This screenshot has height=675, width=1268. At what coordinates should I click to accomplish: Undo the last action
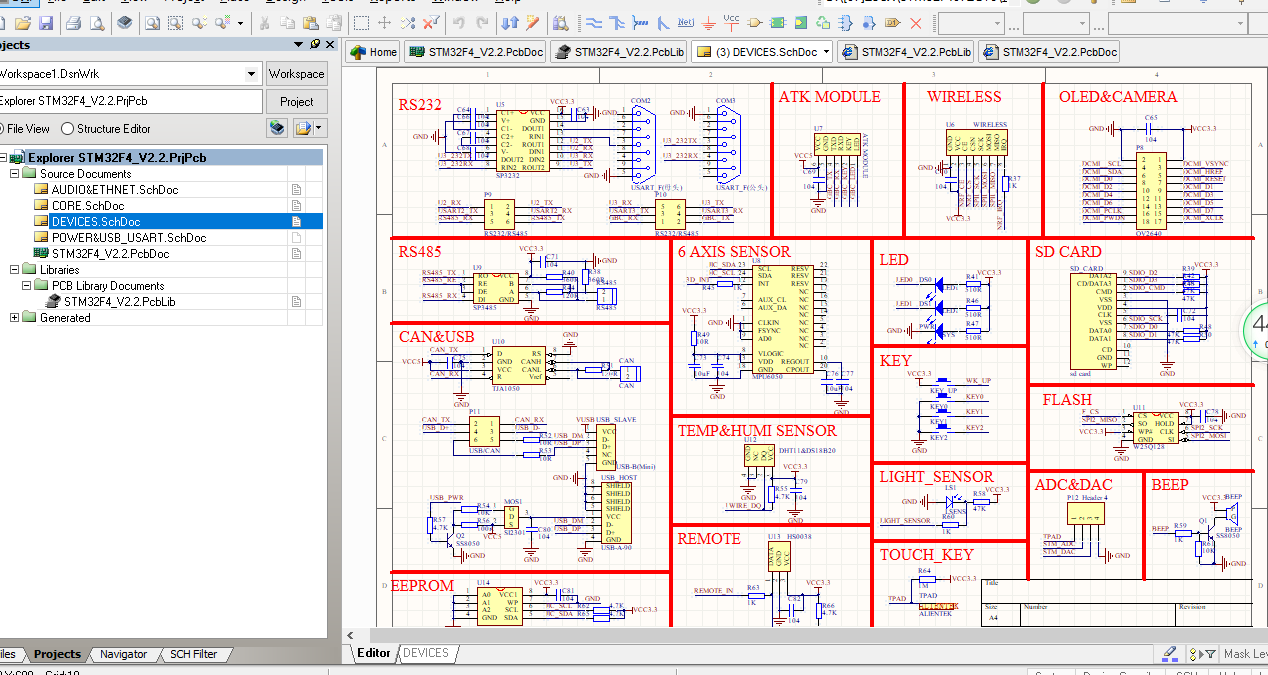tap(458, 22)
